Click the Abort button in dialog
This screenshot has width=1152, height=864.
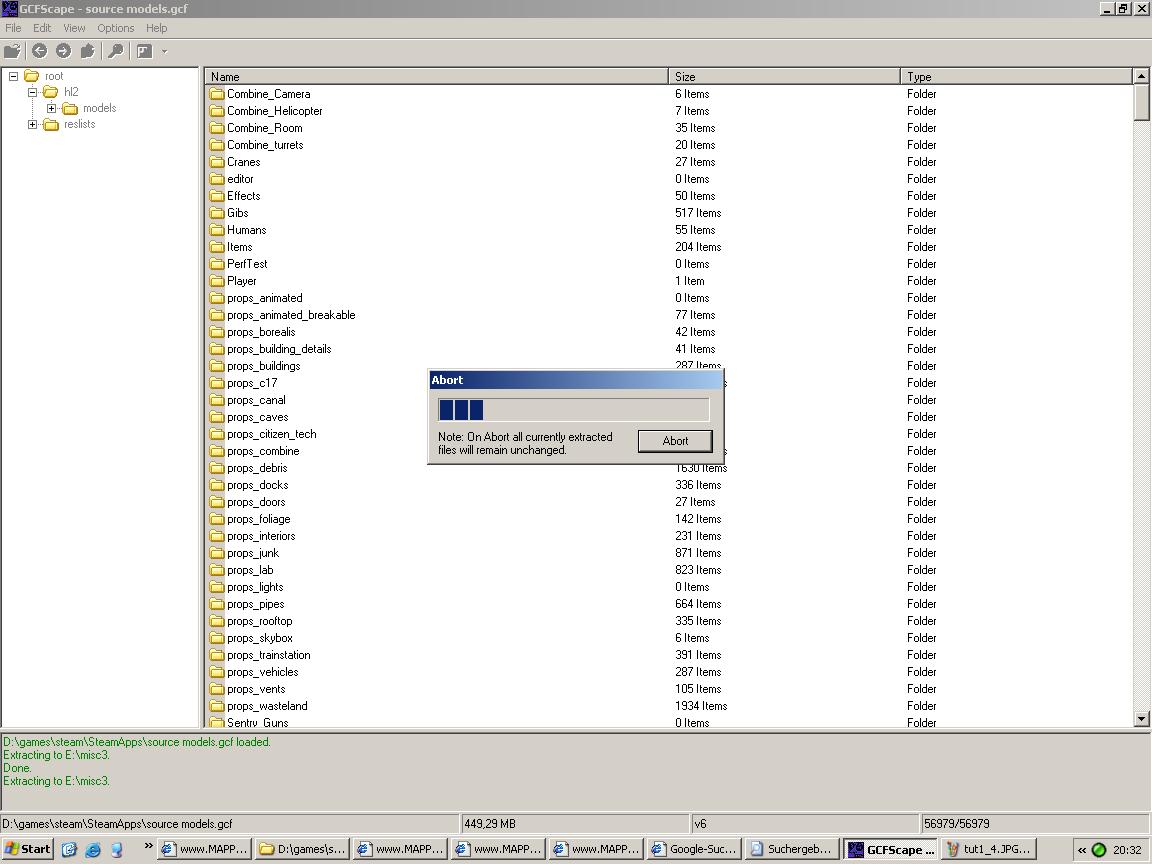click(675, 441)
